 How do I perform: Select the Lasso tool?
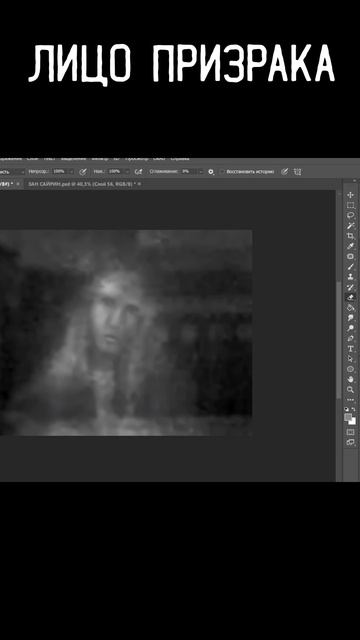(x=350, y=216)
